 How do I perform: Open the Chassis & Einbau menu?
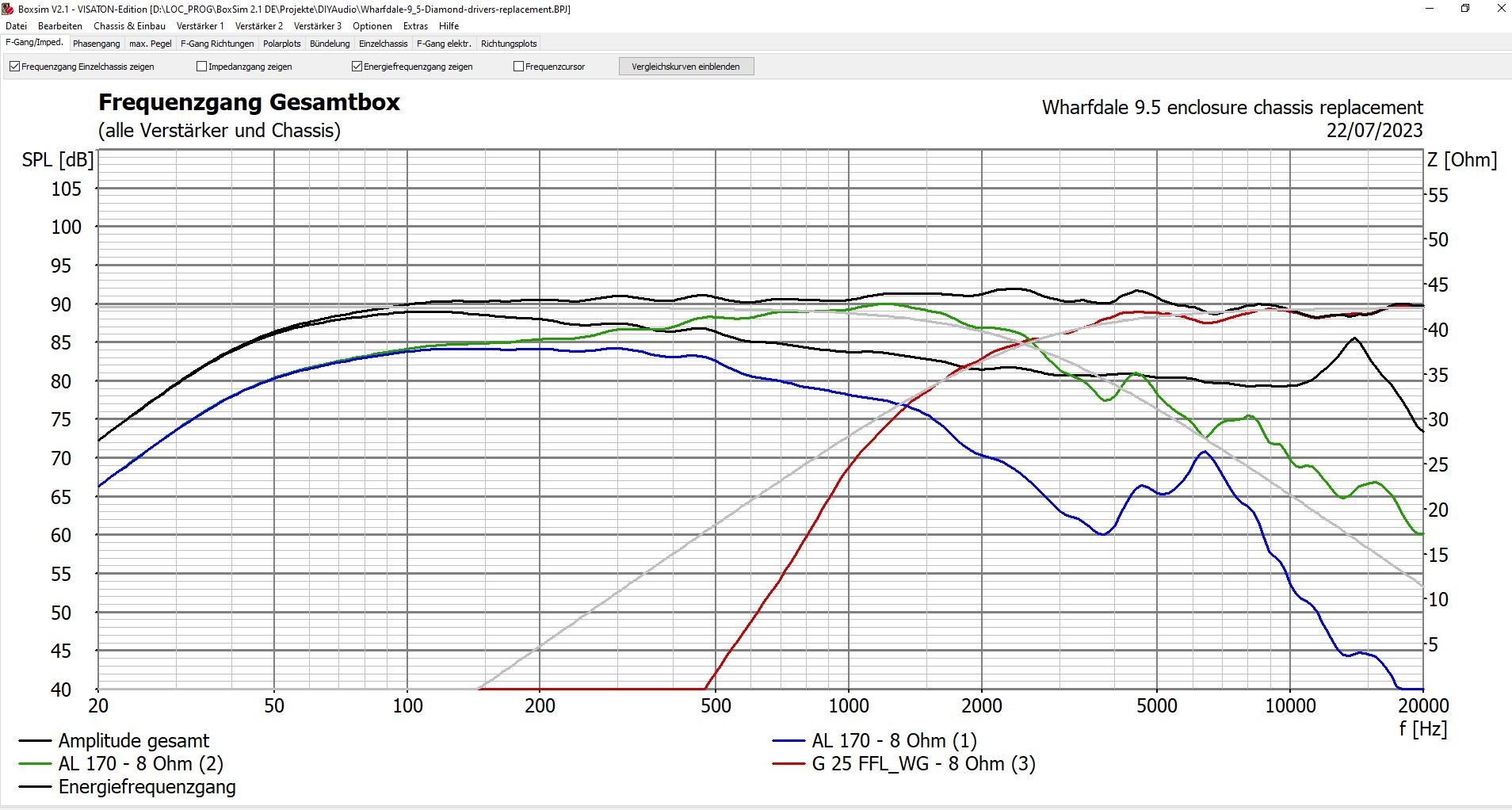[x=129, y=26]
